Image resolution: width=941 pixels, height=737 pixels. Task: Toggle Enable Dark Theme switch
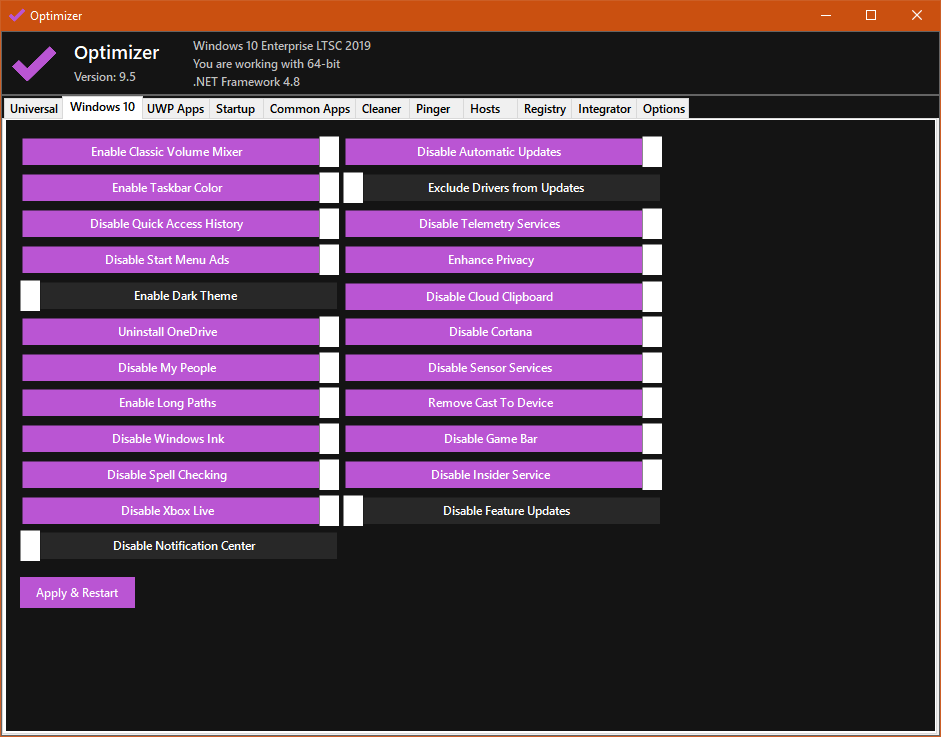179,296
